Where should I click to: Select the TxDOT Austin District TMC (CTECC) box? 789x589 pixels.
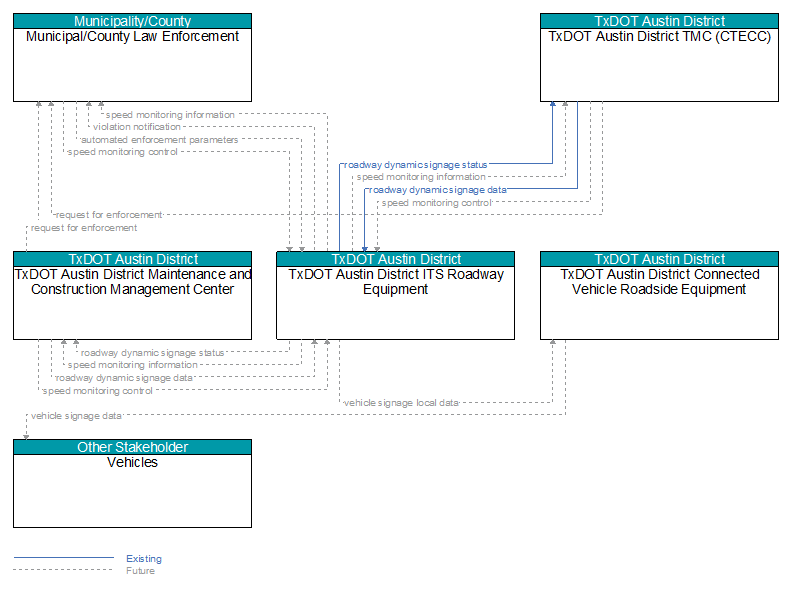tap(659, 58)
